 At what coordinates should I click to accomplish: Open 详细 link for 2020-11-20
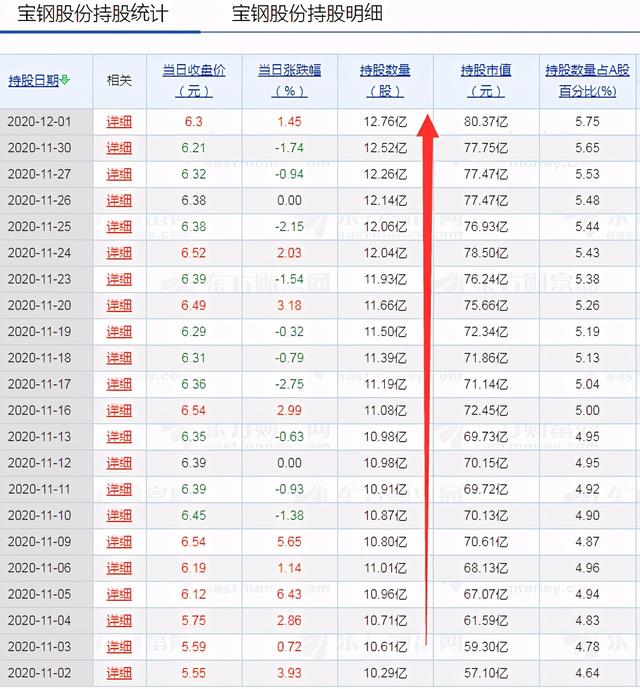click(x=119, y=305)
